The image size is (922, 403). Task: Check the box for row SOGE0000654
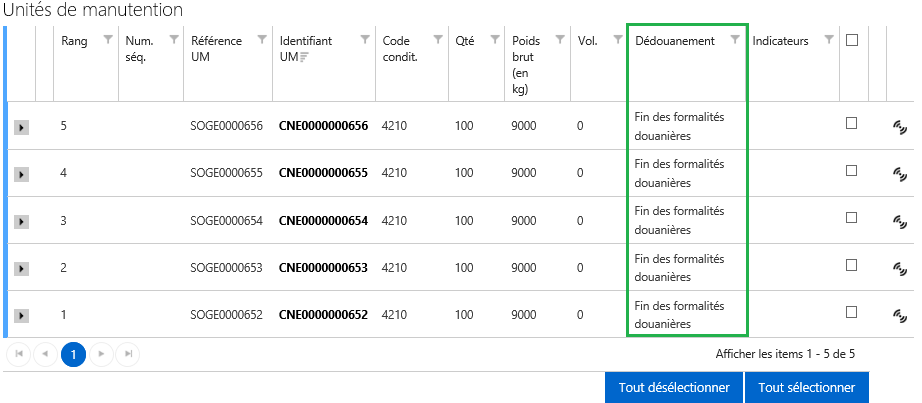851,217
